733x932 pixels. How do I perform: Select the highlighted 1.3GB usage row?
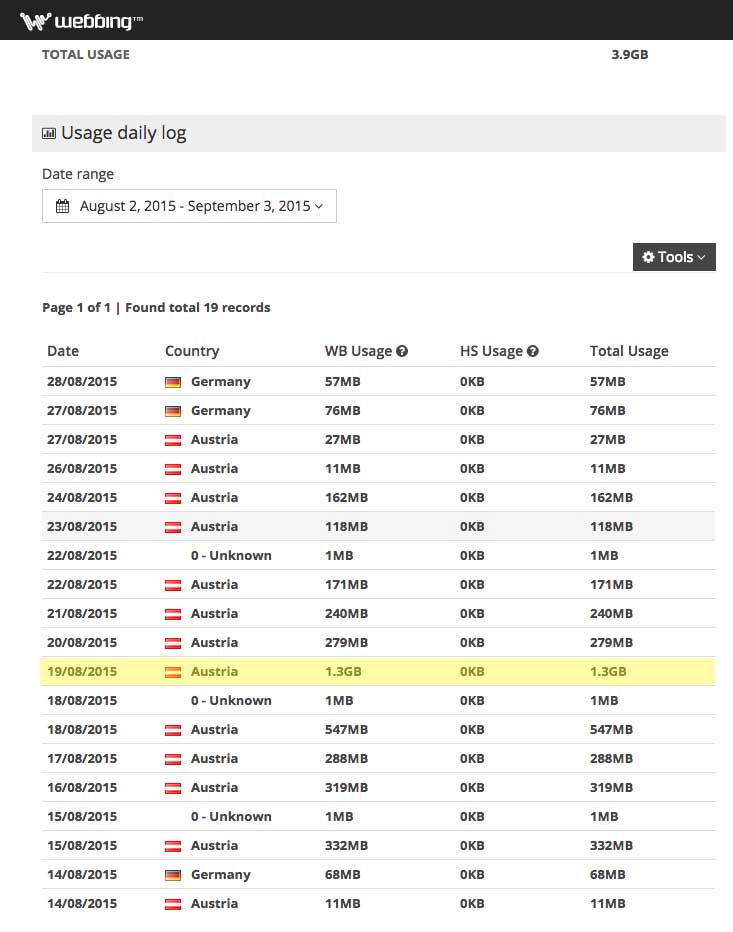378,672
